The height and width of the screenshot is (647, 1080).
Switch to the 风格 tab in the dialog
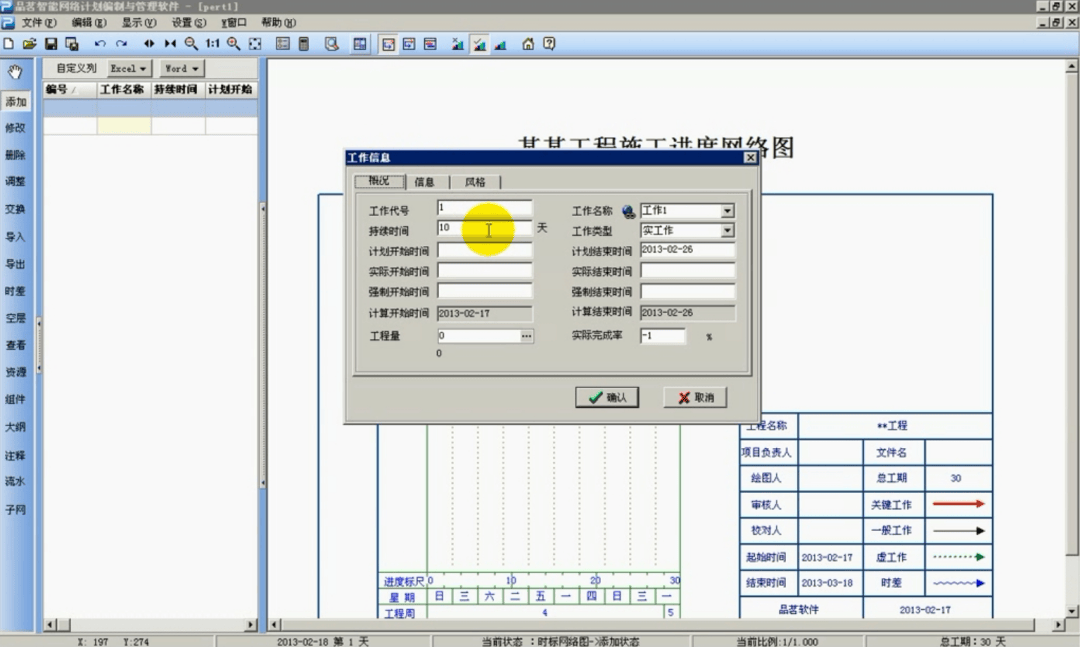(475, 182)
